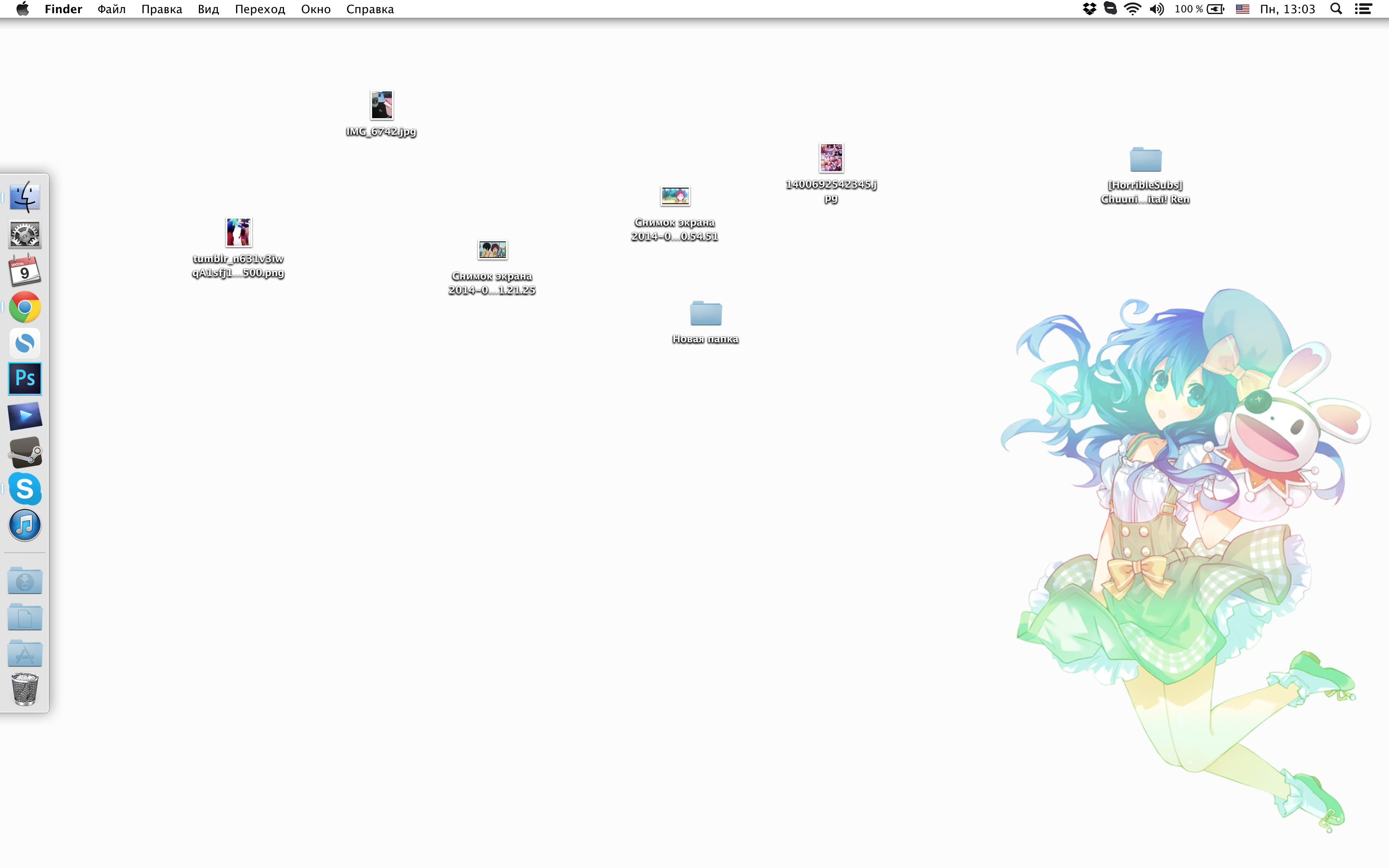Viewport: 1389px width, 868px height.
Task: Open the Файл menu
Action: click(111, 9)
